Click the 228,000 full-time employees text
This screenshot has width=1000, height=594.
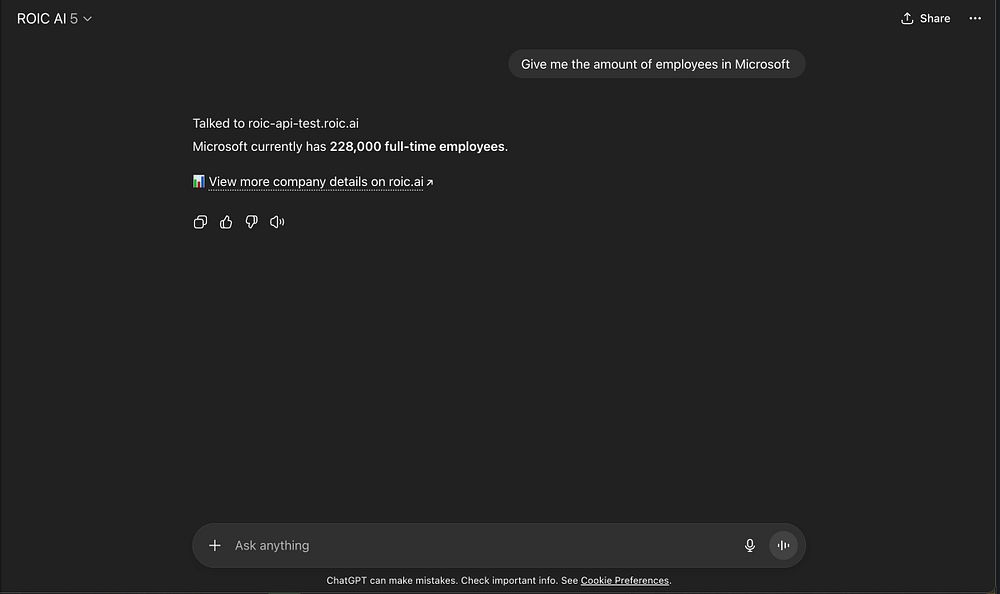(417, 147)
